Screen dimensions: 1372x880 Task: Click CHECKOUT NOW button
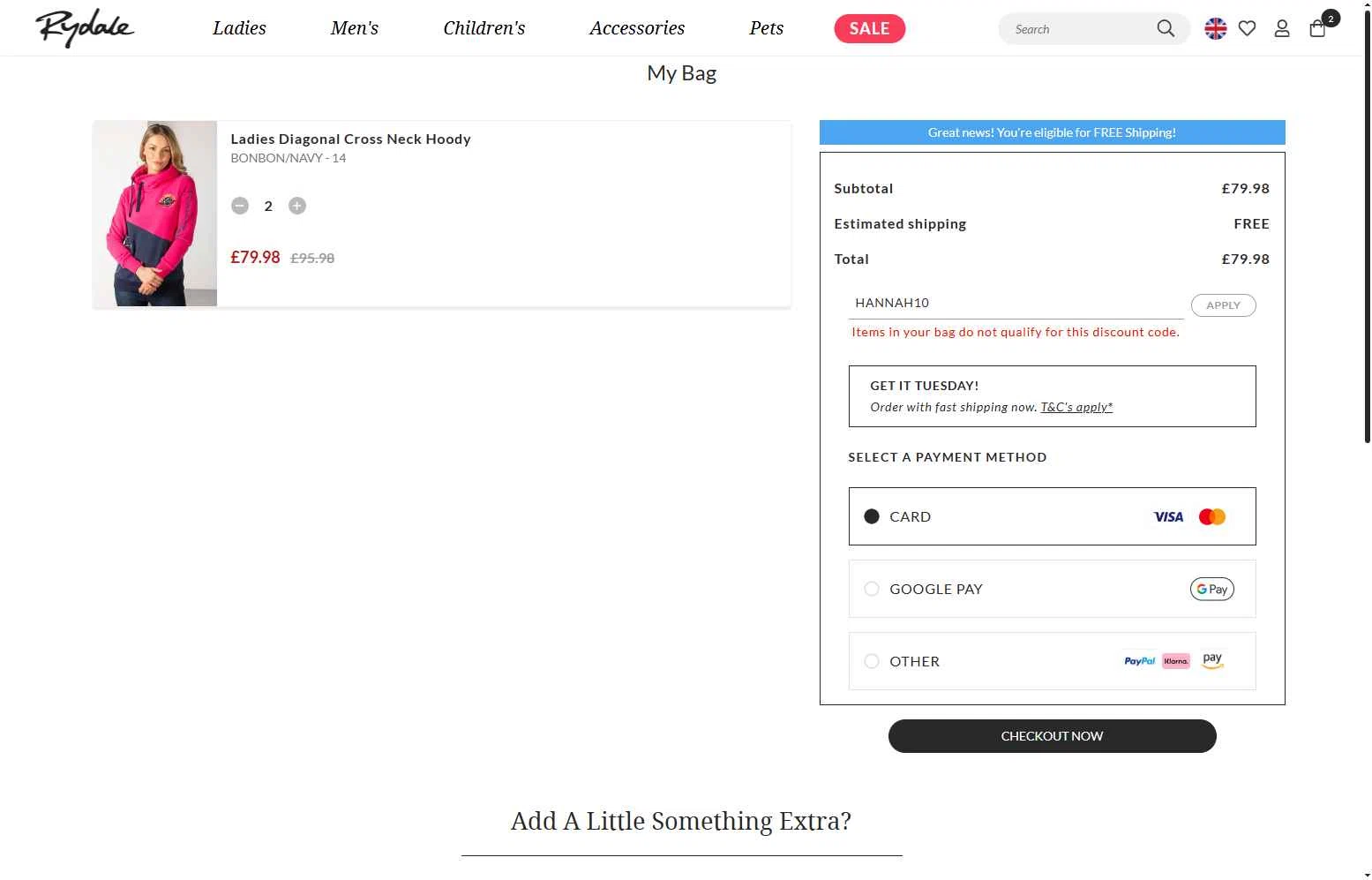[x=1052, y=736]
